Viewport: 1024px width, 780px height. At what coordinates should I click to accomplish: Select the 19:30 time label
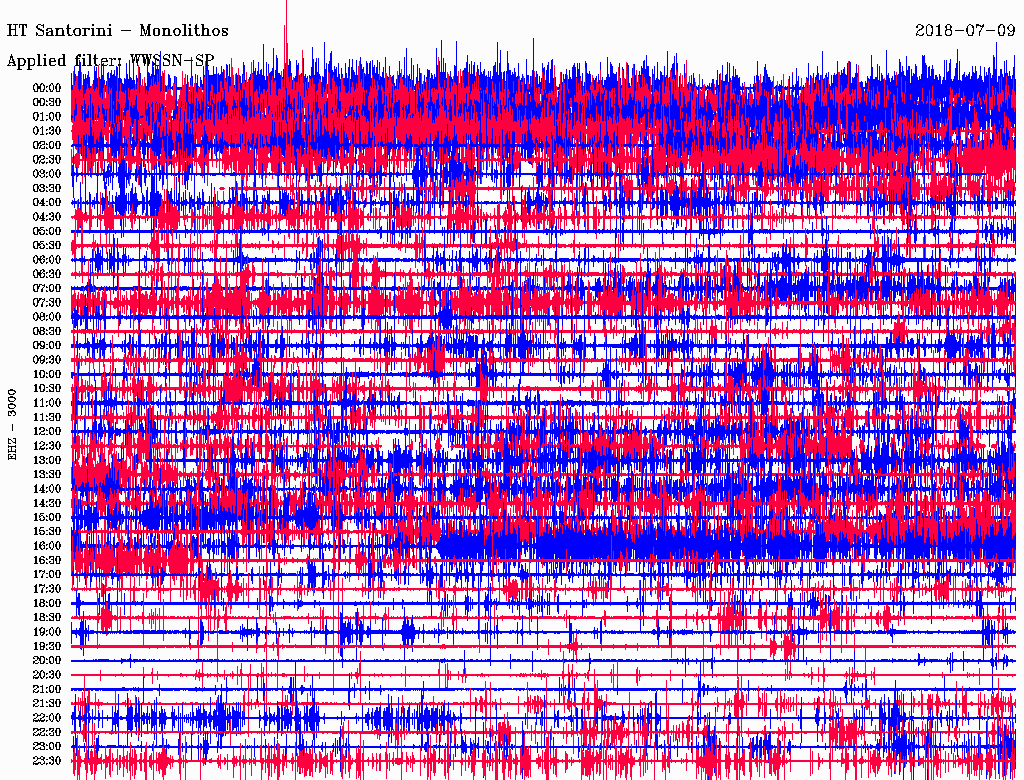point(47,647)
